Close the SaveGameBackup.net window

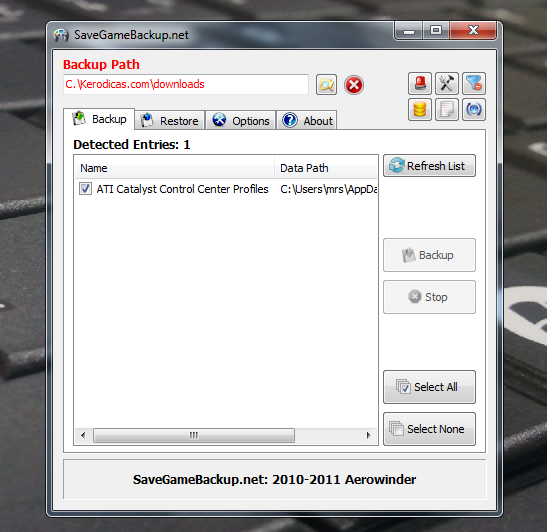(x=473, y=30)
